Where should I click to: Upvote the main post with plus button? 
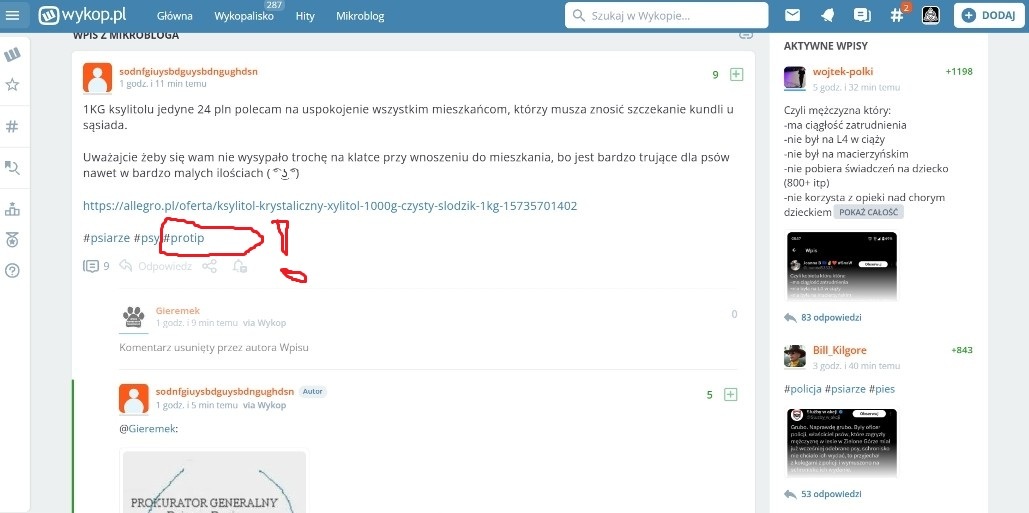tap(736, 75)
